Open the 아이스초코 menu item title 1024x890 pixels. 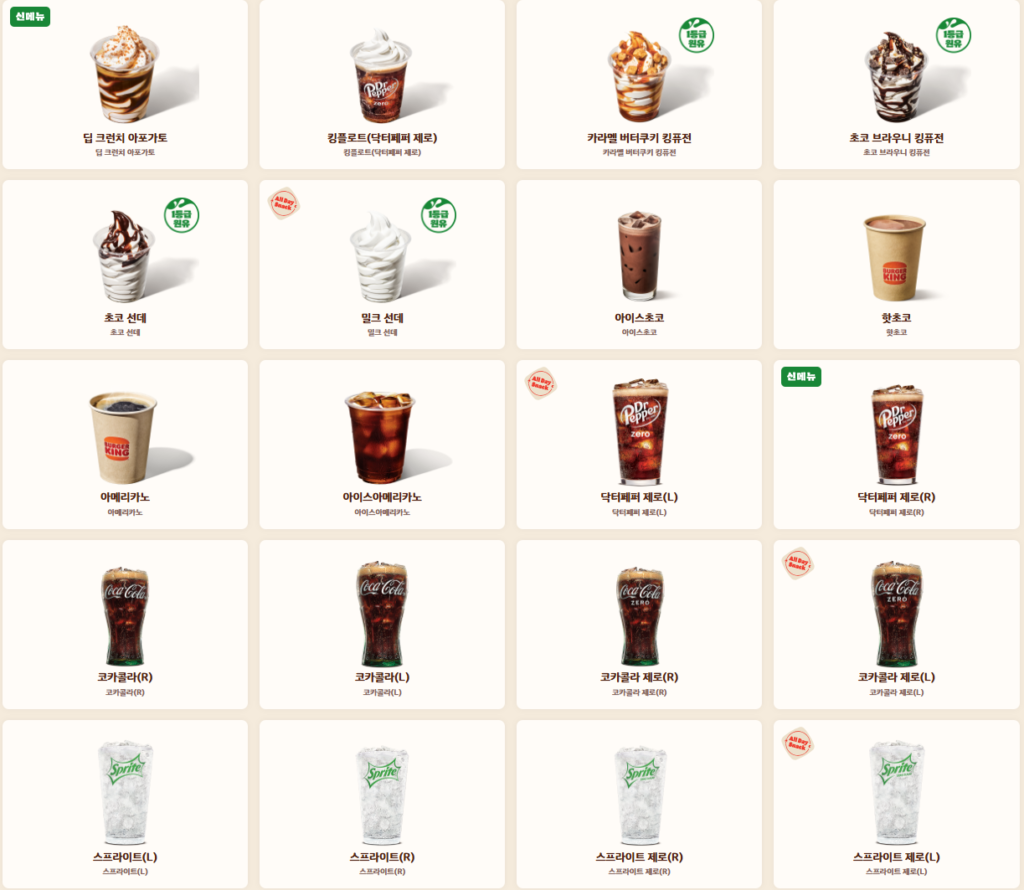pyautogui.click(x=639, y=318)
